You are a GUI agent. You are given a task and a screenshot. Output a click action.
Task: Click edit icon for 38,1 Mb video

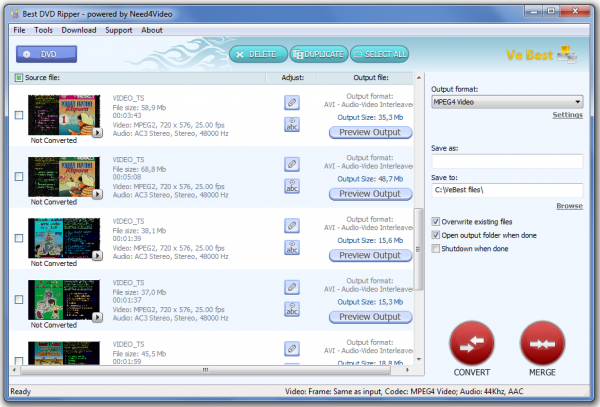[x=292, y=225]
